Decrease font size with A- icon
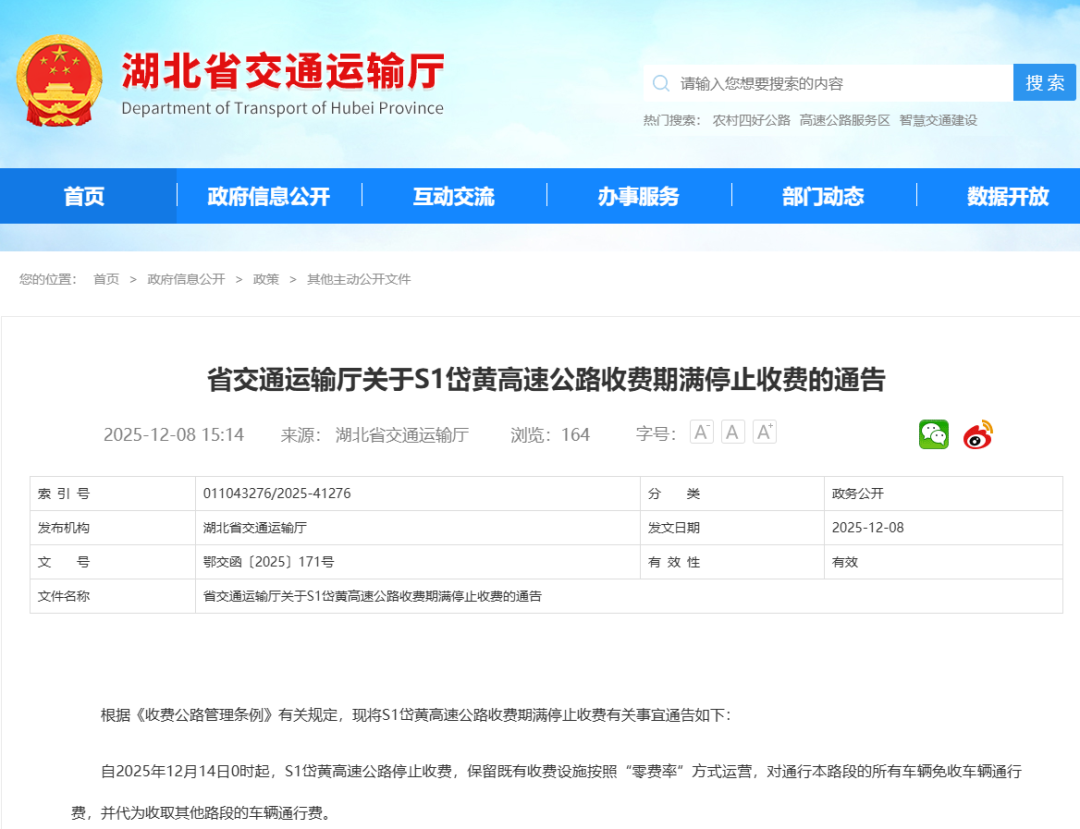1080x829 pixels. [x=702, y=432]
